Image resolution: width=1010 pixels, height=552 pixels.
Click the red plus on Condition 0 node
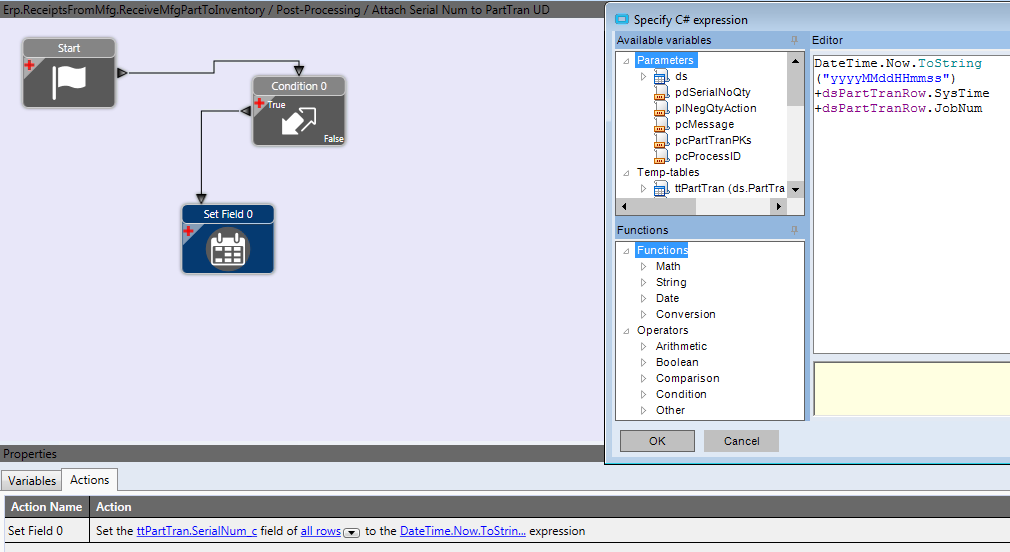click(x=260, y=103)
